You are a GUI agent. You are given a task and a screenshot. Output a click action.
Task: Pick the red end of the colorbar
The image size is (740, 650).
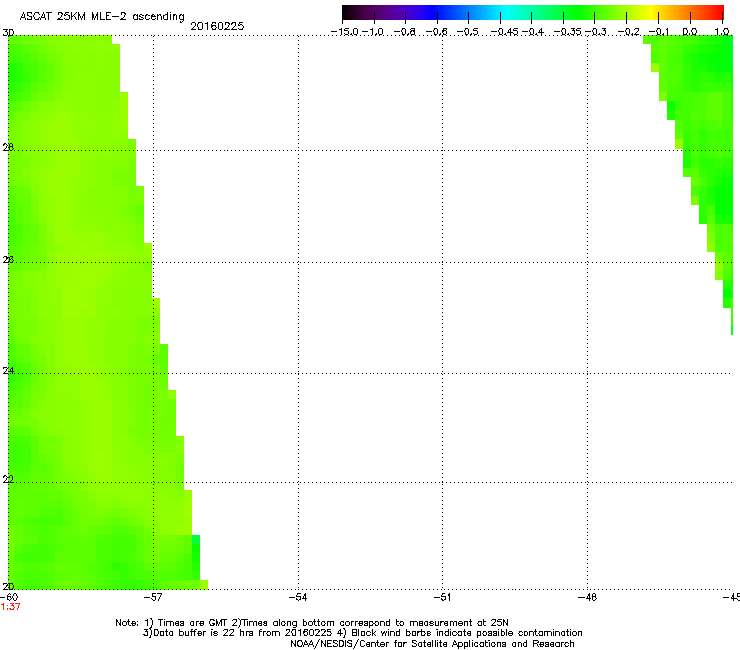coord(716,12)
